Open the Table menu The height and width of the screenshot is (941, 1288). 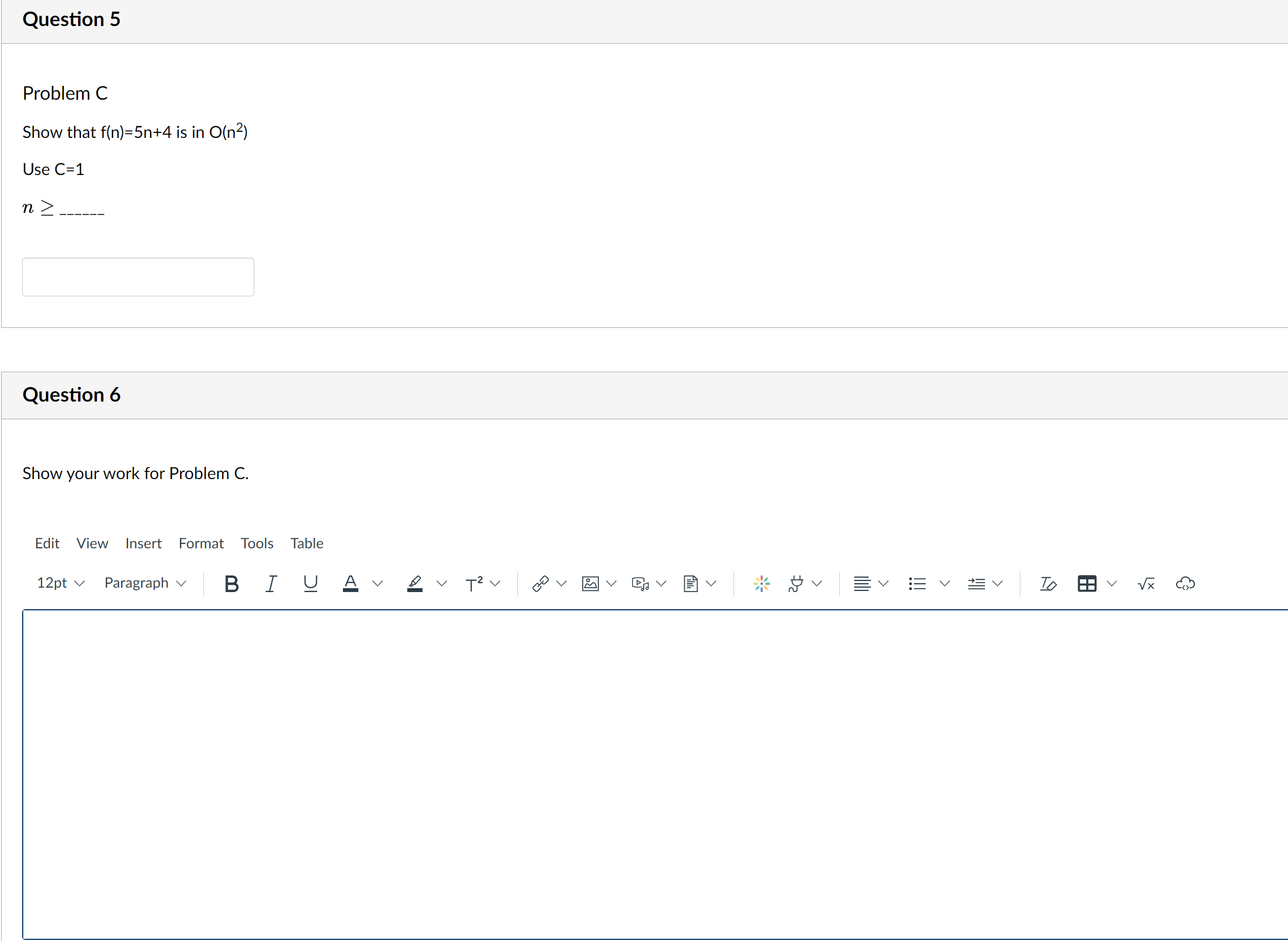pos(306,543)
